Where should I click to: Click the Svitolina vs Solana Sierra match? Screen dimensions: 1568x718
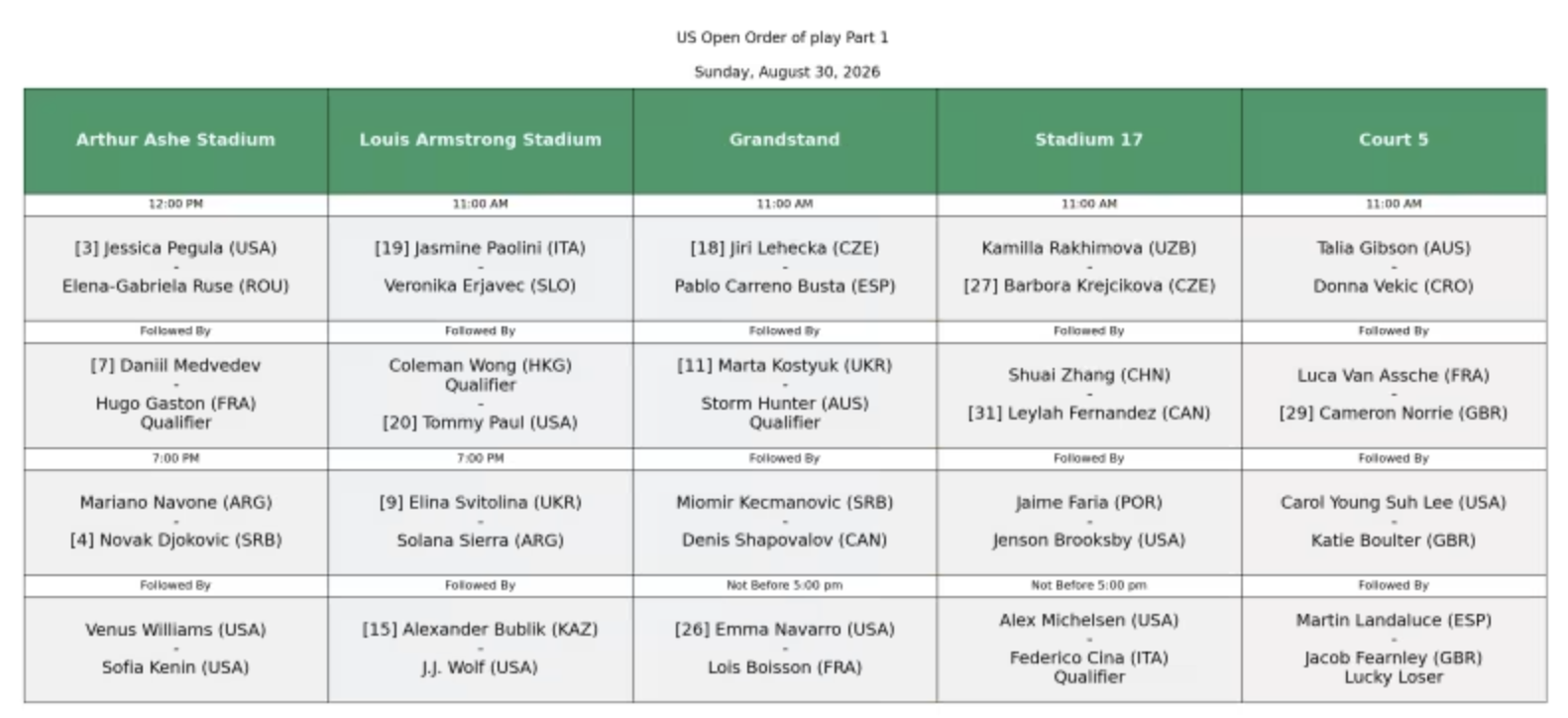coord(481,522)
